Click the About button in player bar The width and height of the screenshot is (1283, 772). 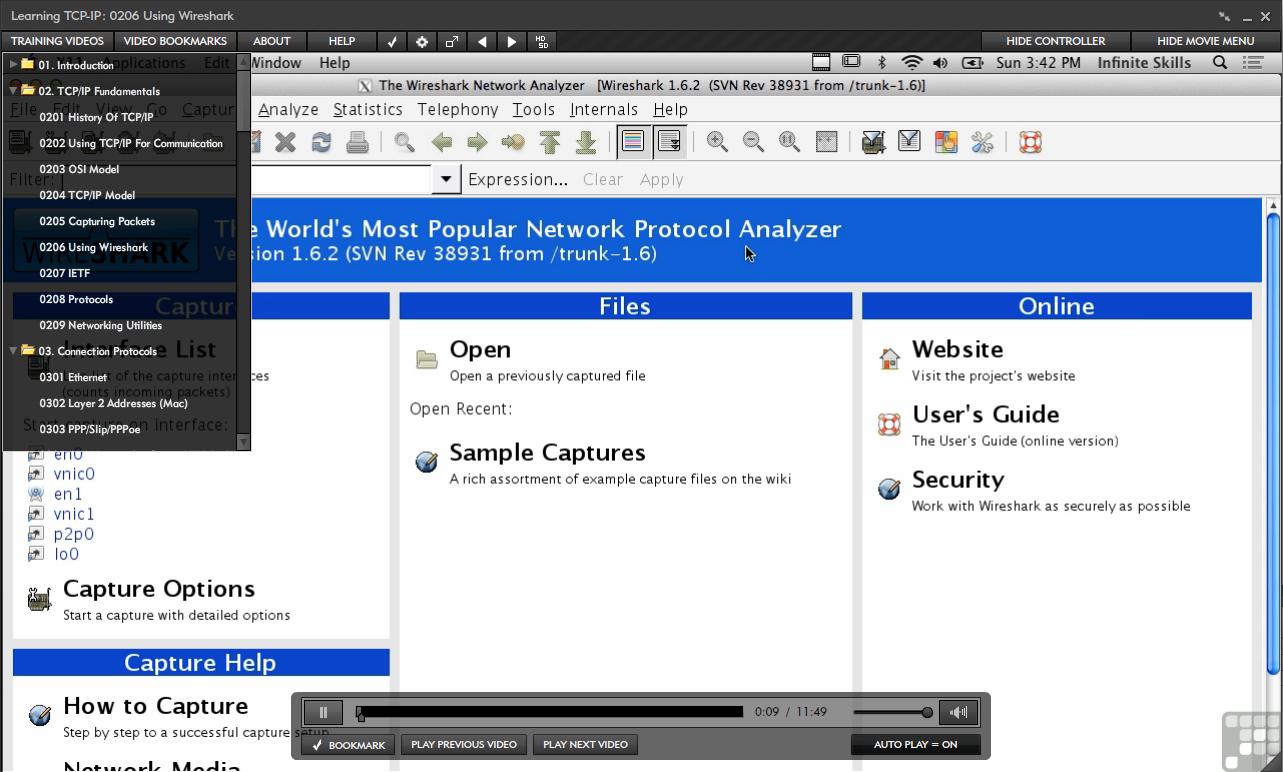pos(272,41)
